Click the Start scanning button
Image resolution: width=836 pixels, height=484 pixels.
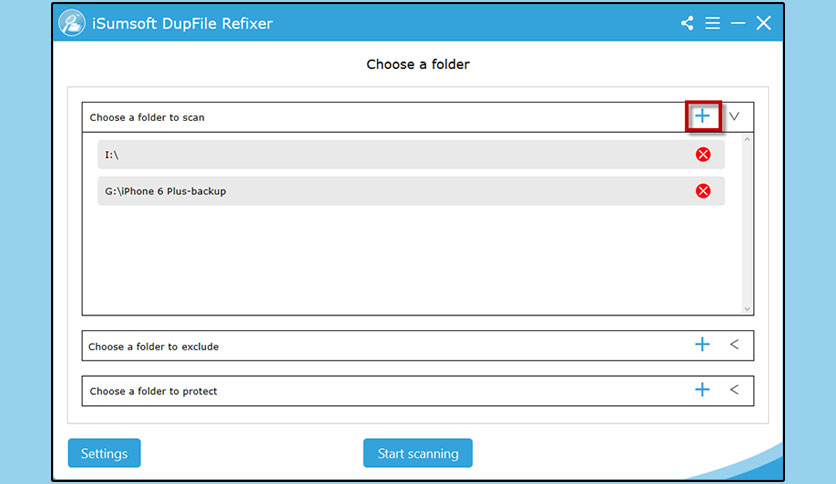417,453
